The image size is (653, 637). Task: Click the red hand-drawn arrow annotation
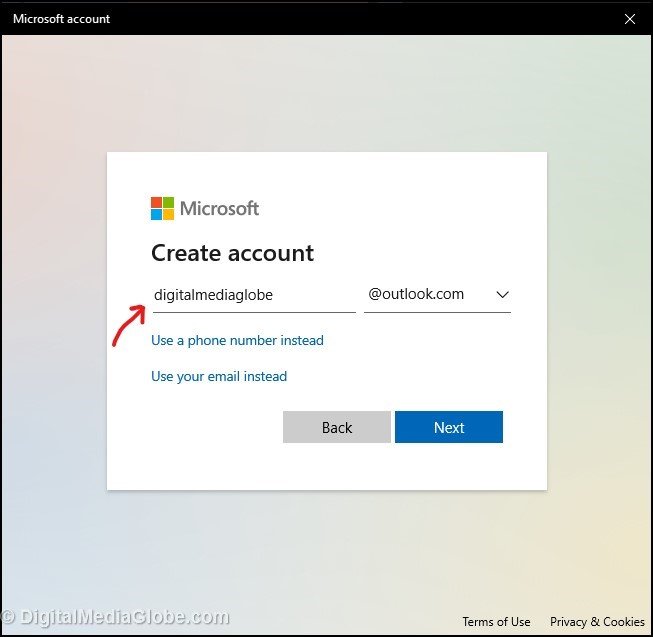[128, 325]
